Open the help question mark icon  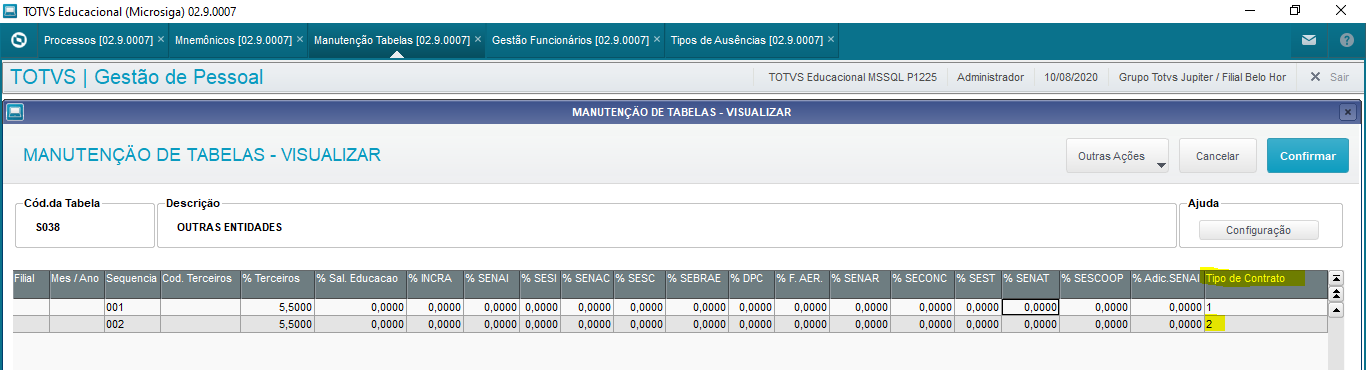1346,40
